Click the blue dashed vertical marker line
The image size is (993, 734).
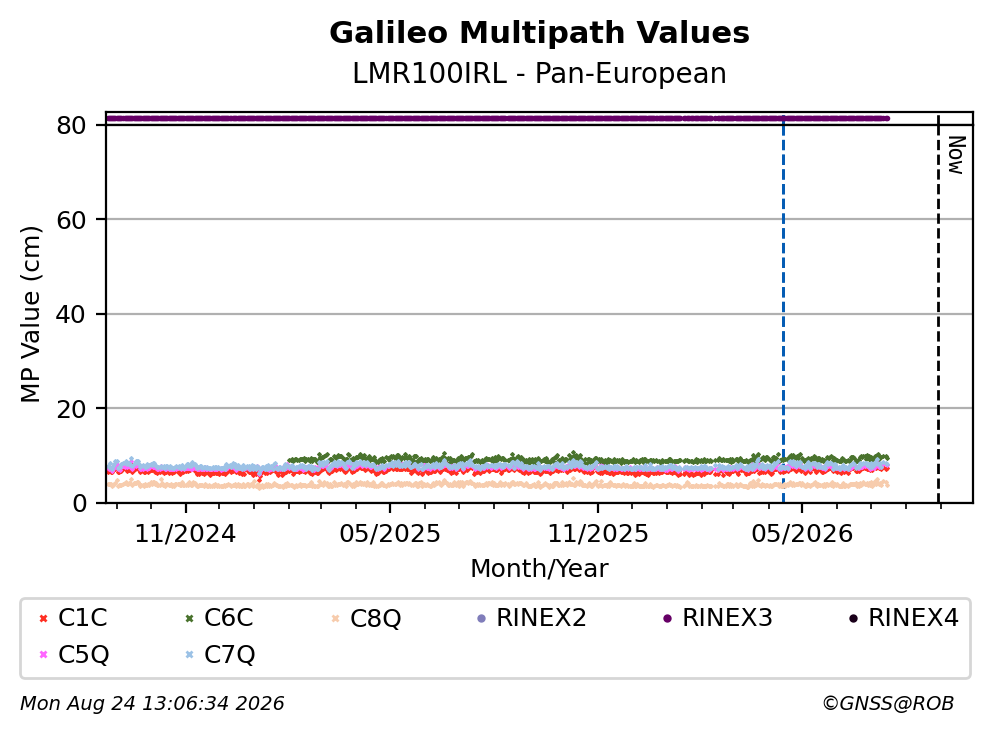point(783,308)
